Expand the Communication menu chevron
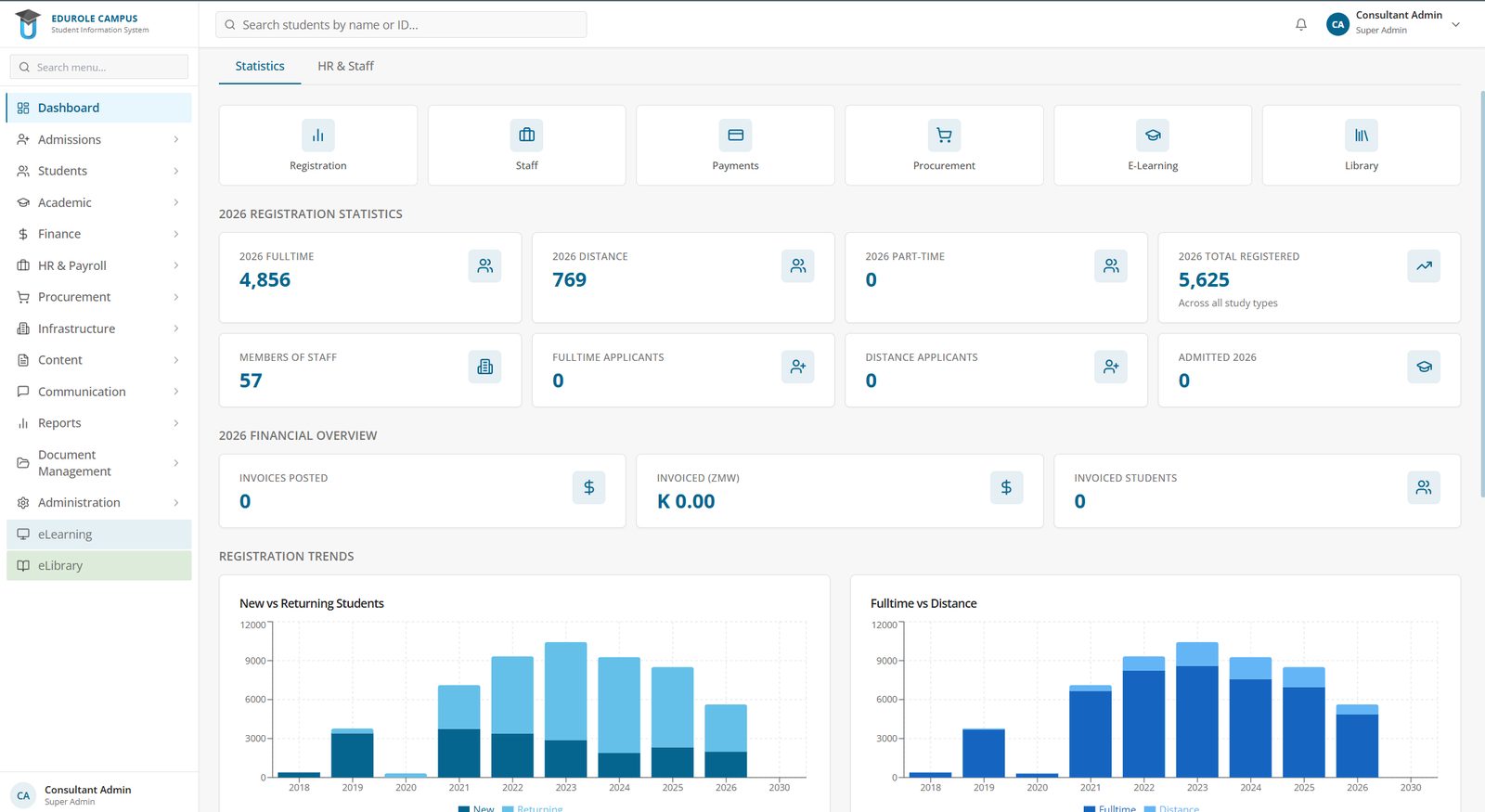The width and height of the screenshot is (1485, 812). (x=176, y=393)
